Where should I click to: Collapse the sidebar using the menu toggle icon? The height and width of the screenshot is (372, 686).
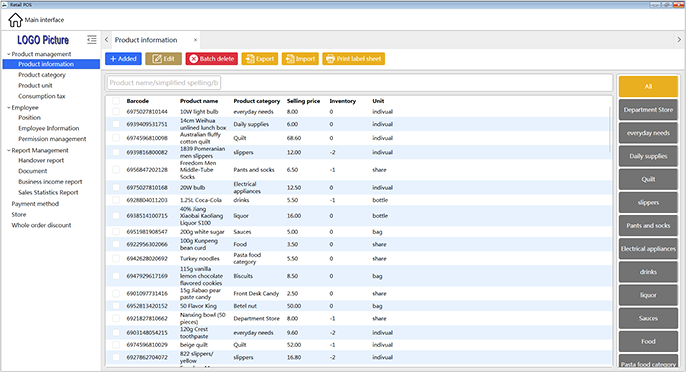[91, 40]
